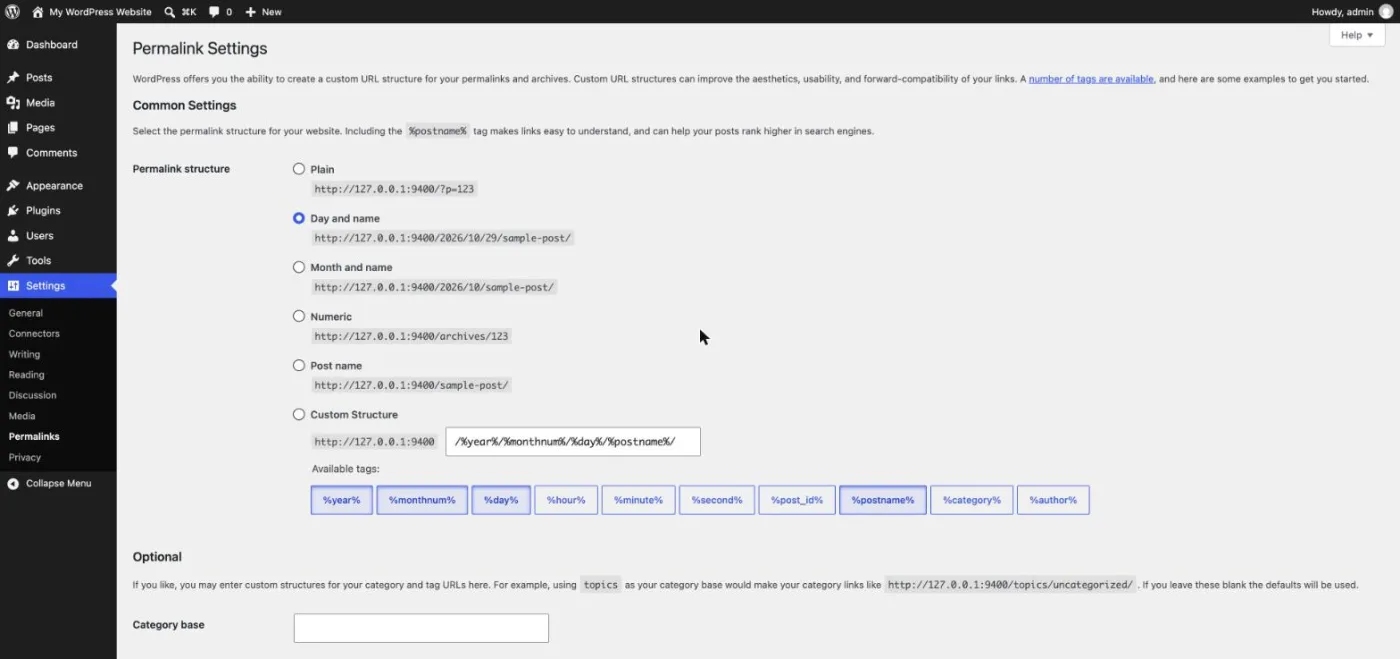Screen dimensions: 1400x659
Task: Open Pages label in the sidebar menu
Action: pos(40,128)
